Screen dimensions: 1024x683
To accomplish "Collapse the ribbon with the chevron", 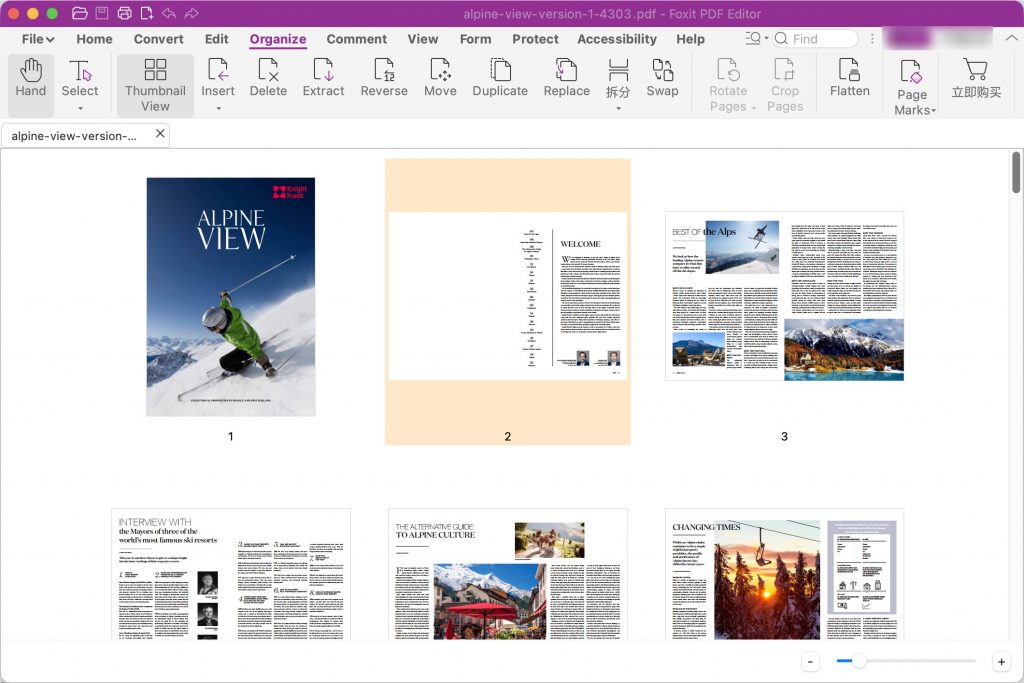I will tap(1011, 39).
